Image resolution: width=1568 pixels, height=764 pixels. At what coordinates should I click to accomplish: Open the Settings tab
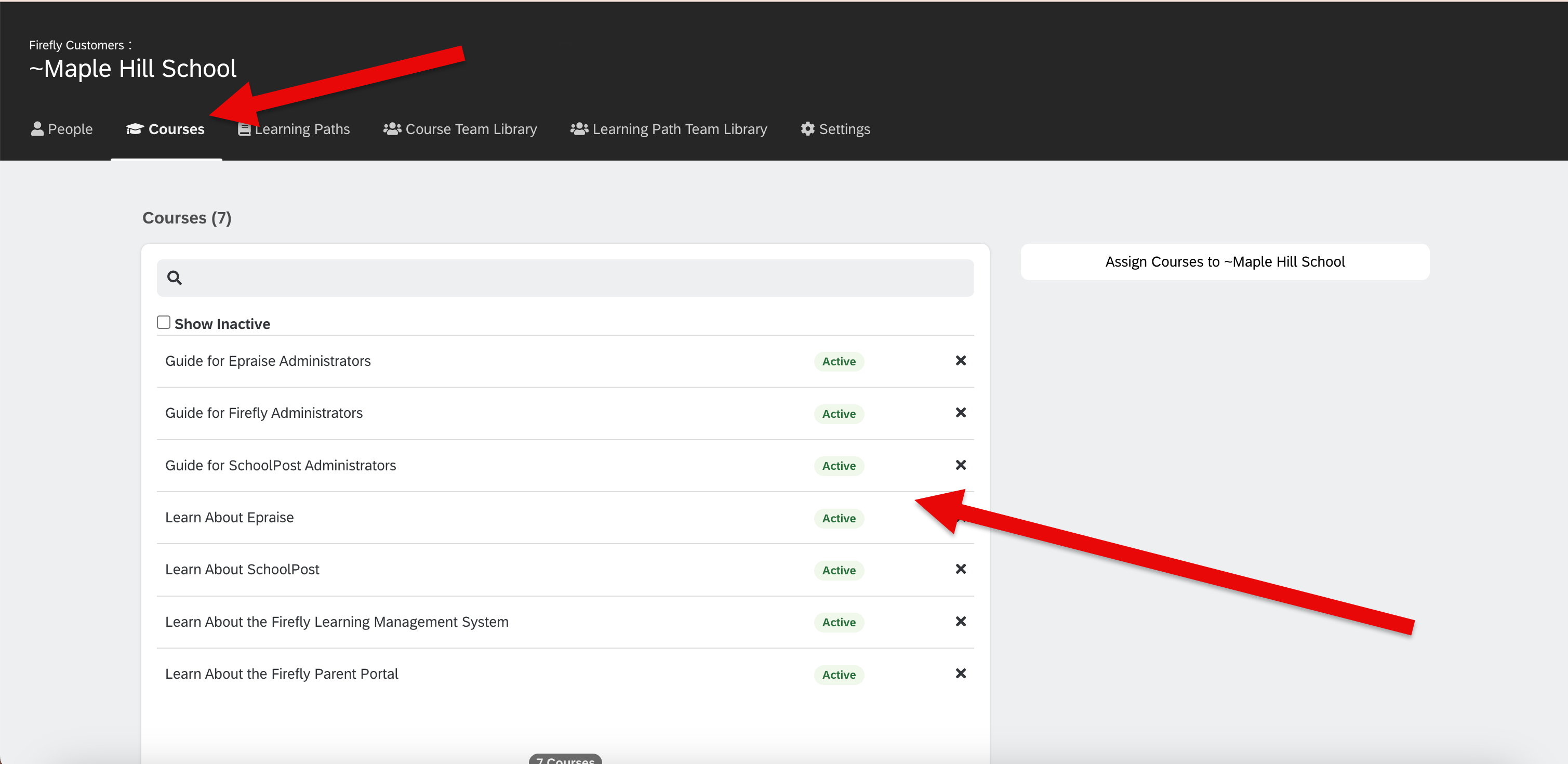[835, 129]
